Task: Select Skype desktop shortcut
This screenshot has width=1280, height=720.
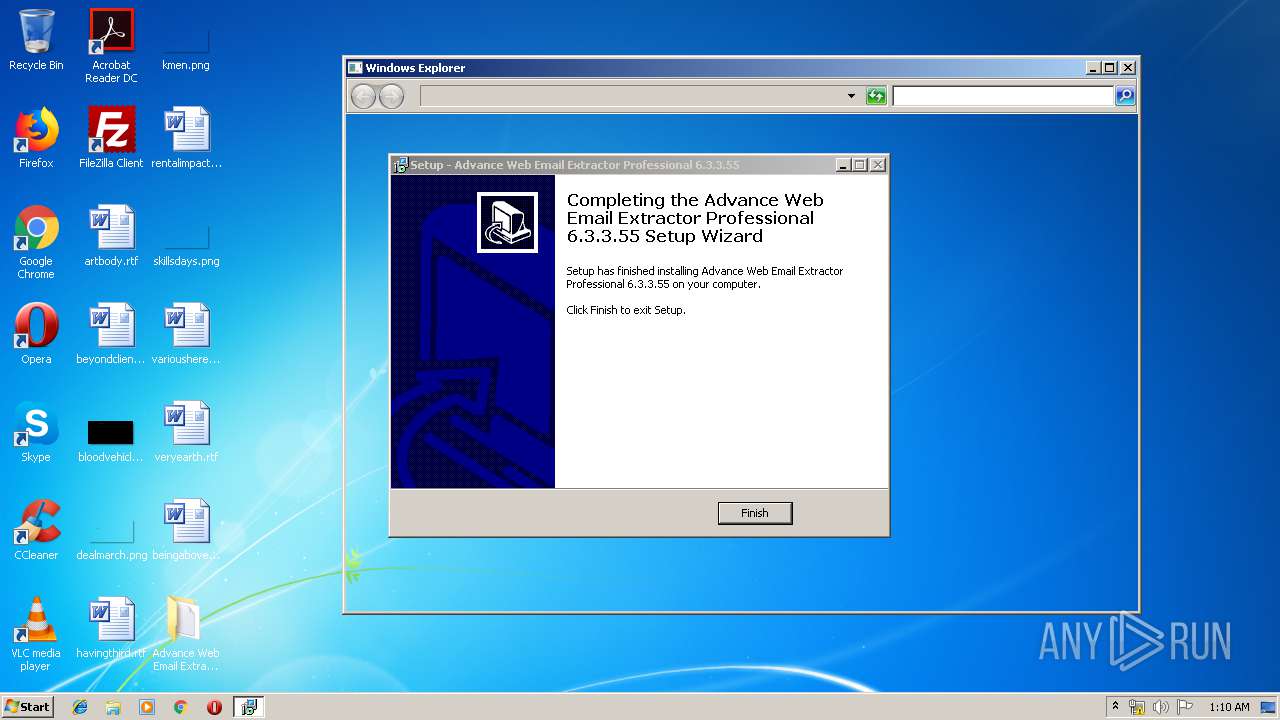Action: click(36, 432)
